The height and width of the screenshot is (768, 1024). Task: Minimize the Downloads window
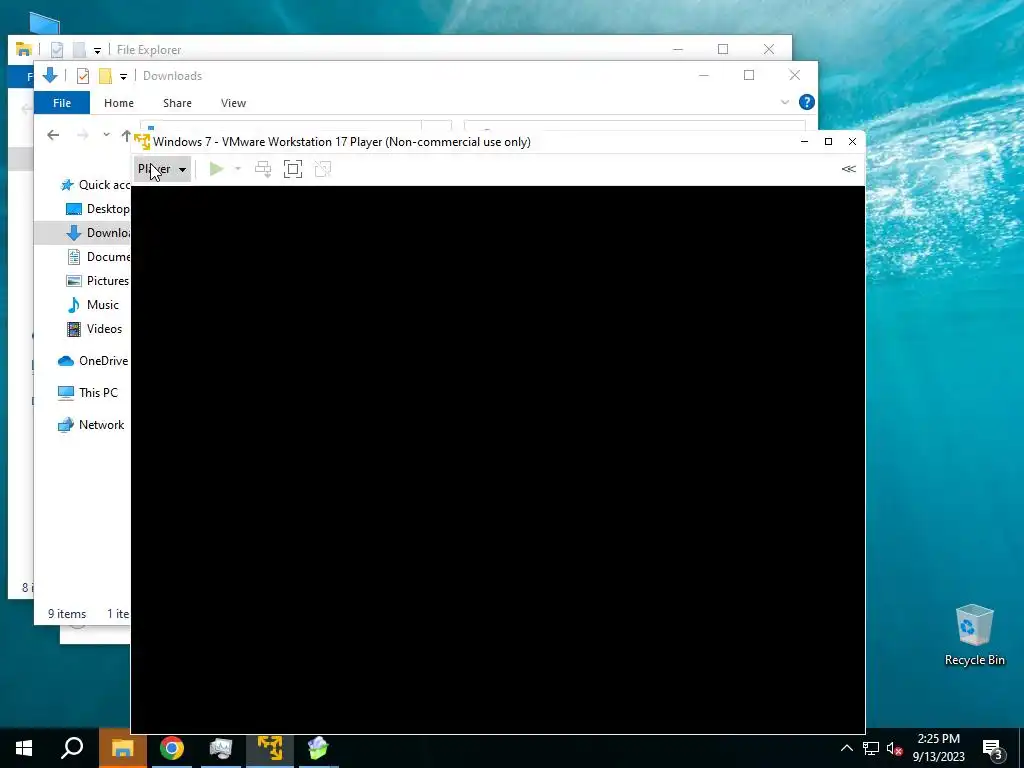(703, 76)
